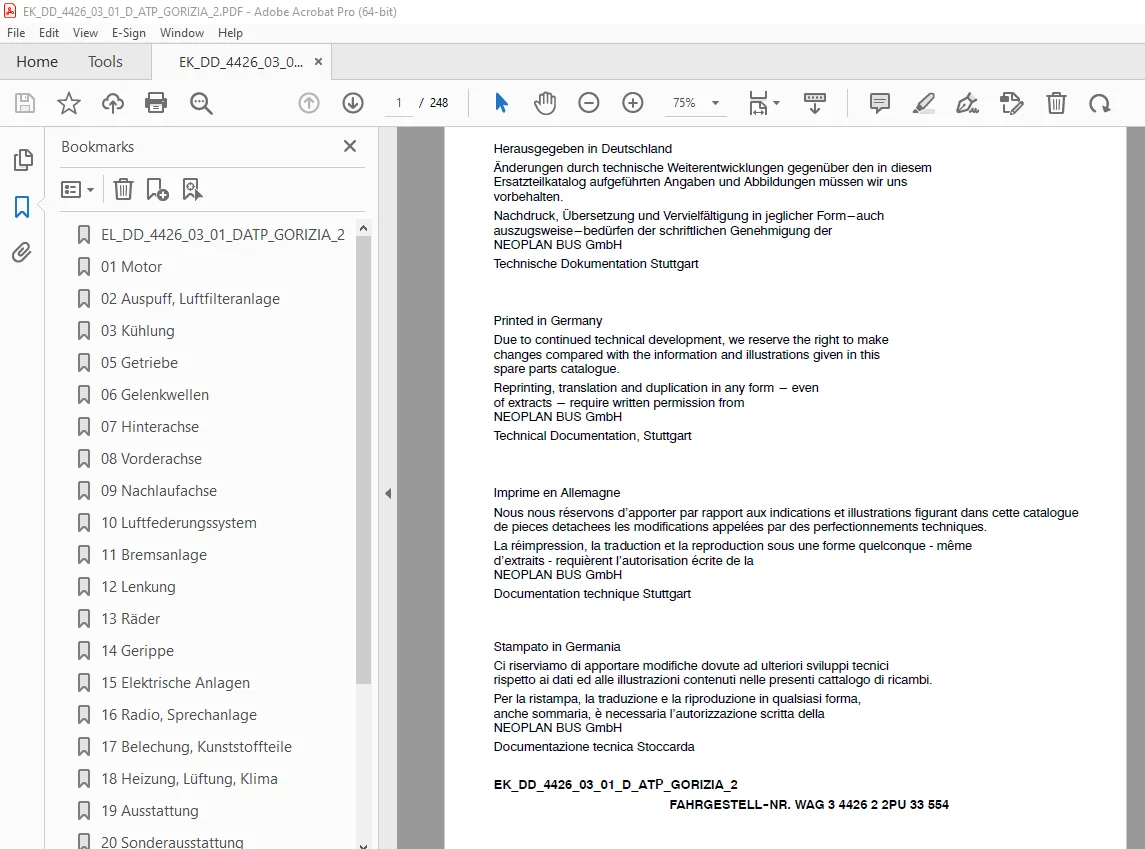Open the 06 Gelenkwellen bookmark

click(155, 395)
